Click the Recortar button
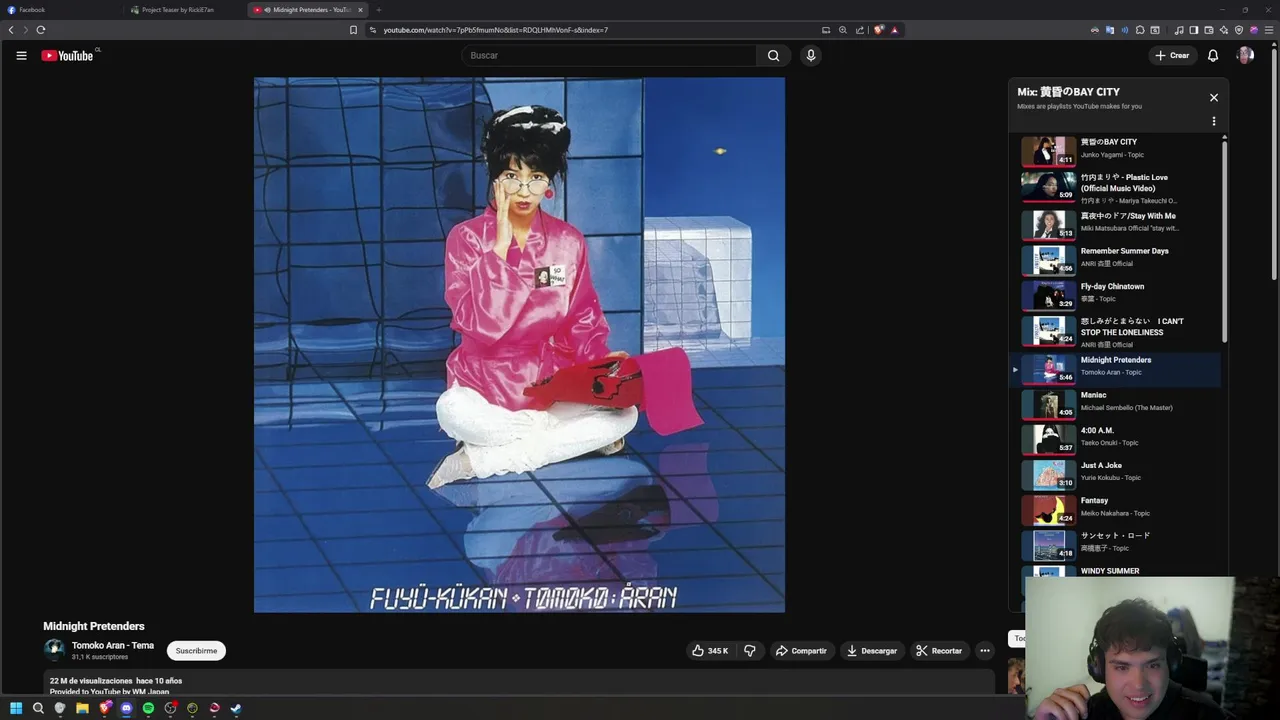 [x=940, y=651]
